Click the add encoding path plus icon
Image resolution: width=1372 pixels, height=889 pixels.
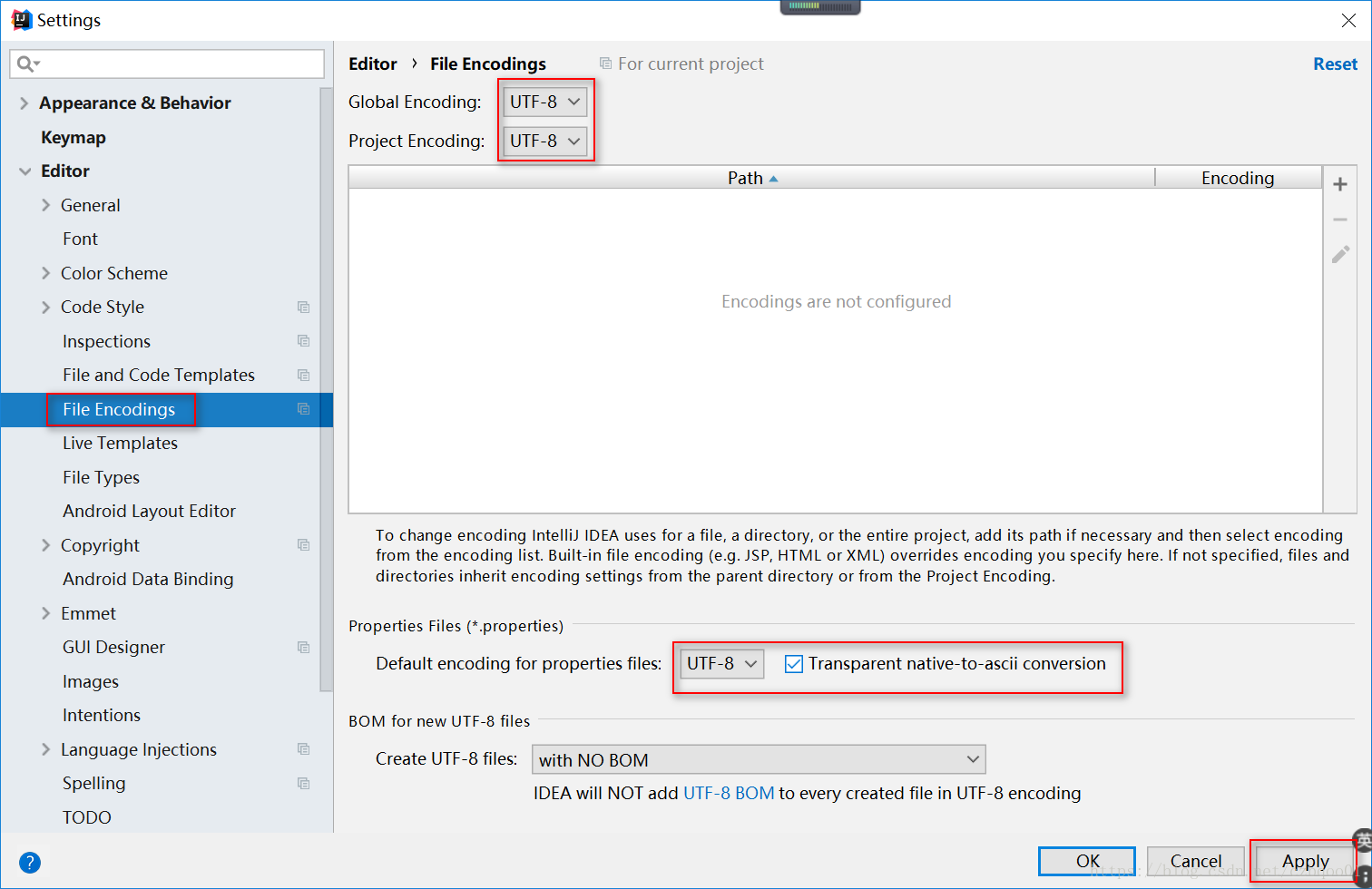tap(1339, 184)
